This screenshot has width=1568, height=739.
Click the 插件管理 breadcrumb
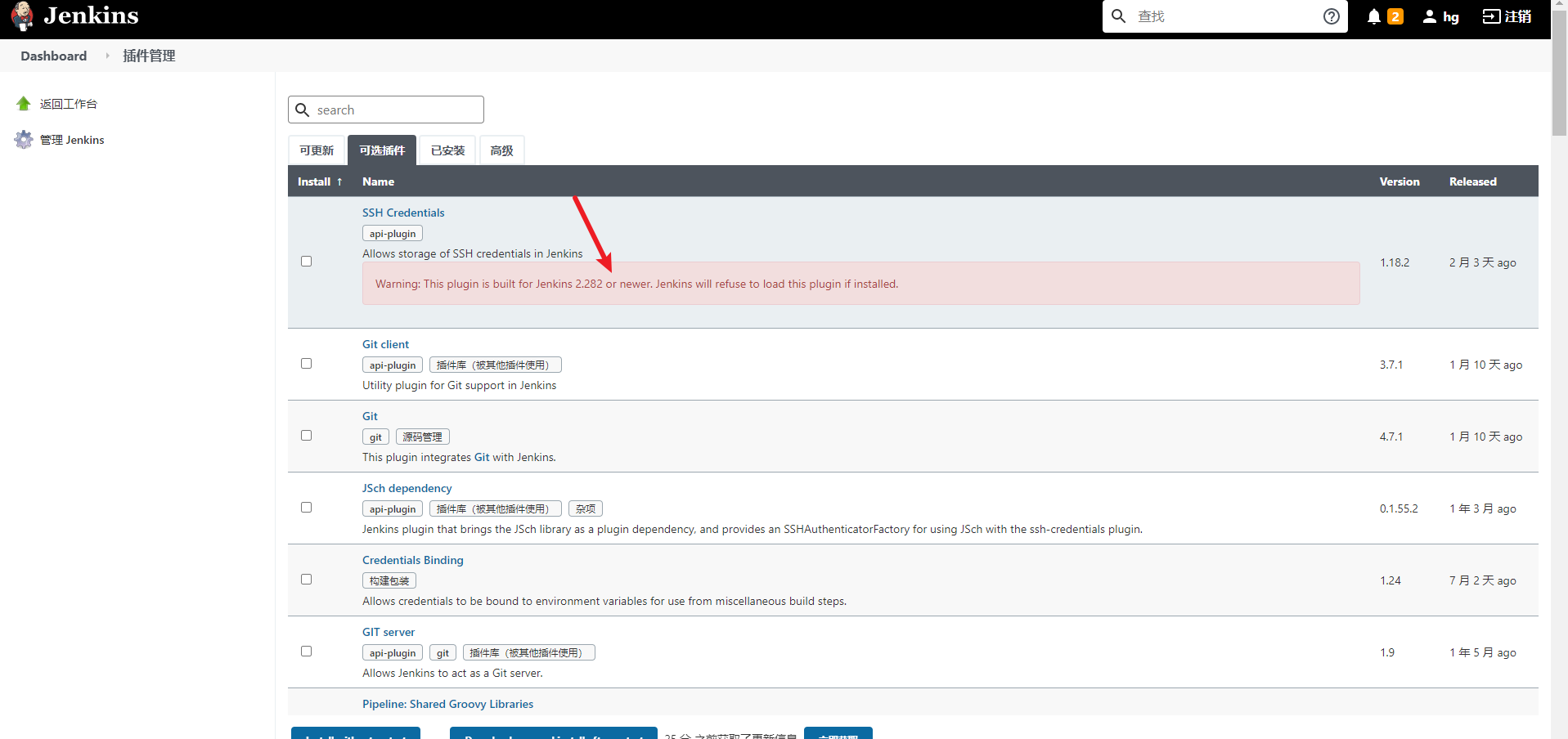pyautogui.click(x=149, y=56)
